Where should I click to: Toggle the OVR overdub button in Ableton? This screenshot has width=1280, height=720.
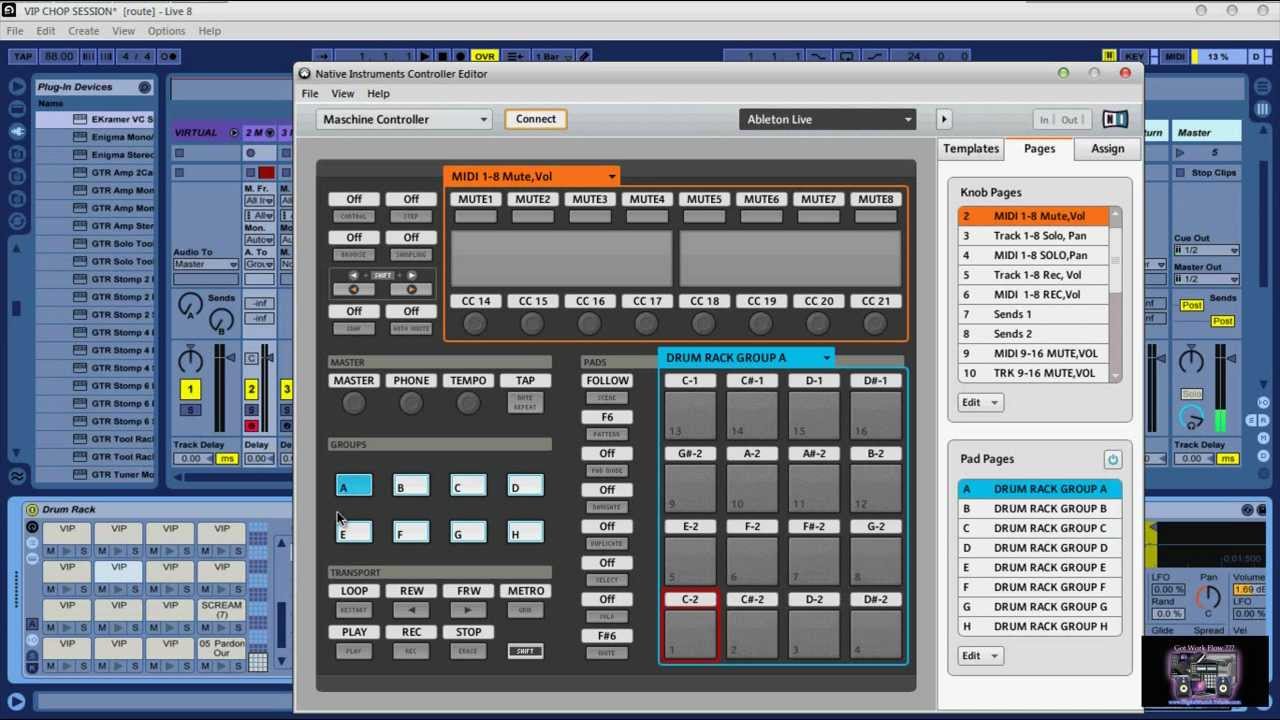485,57
